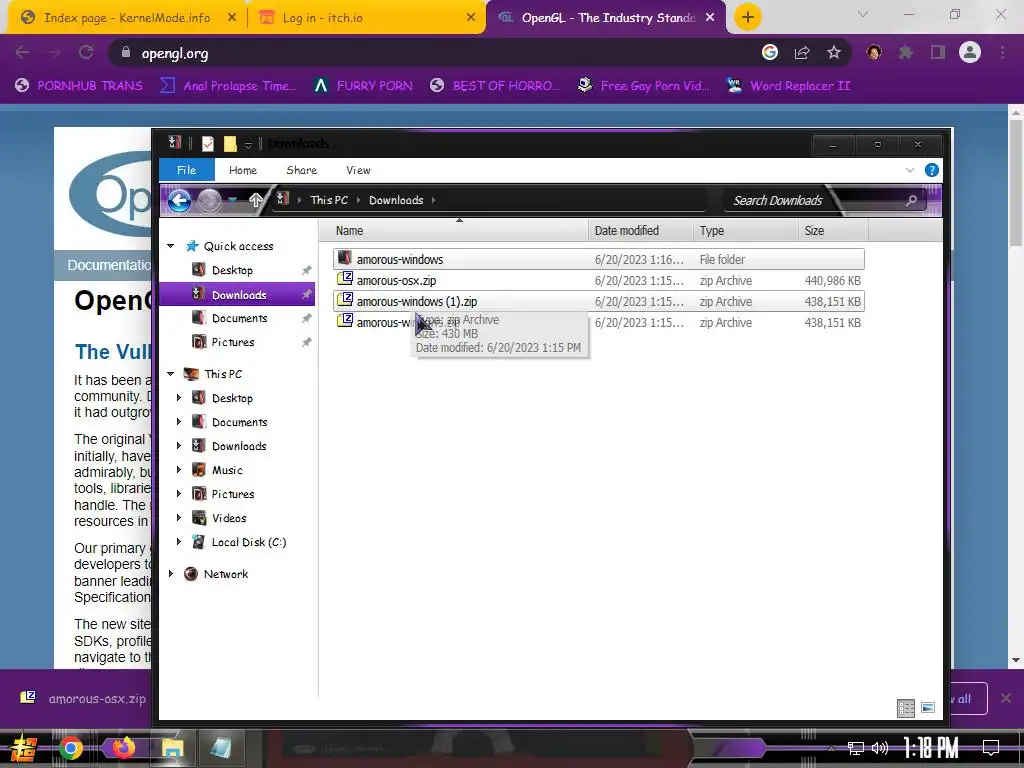Expand the Explorer ribbon chevron

tap(910, 170)
